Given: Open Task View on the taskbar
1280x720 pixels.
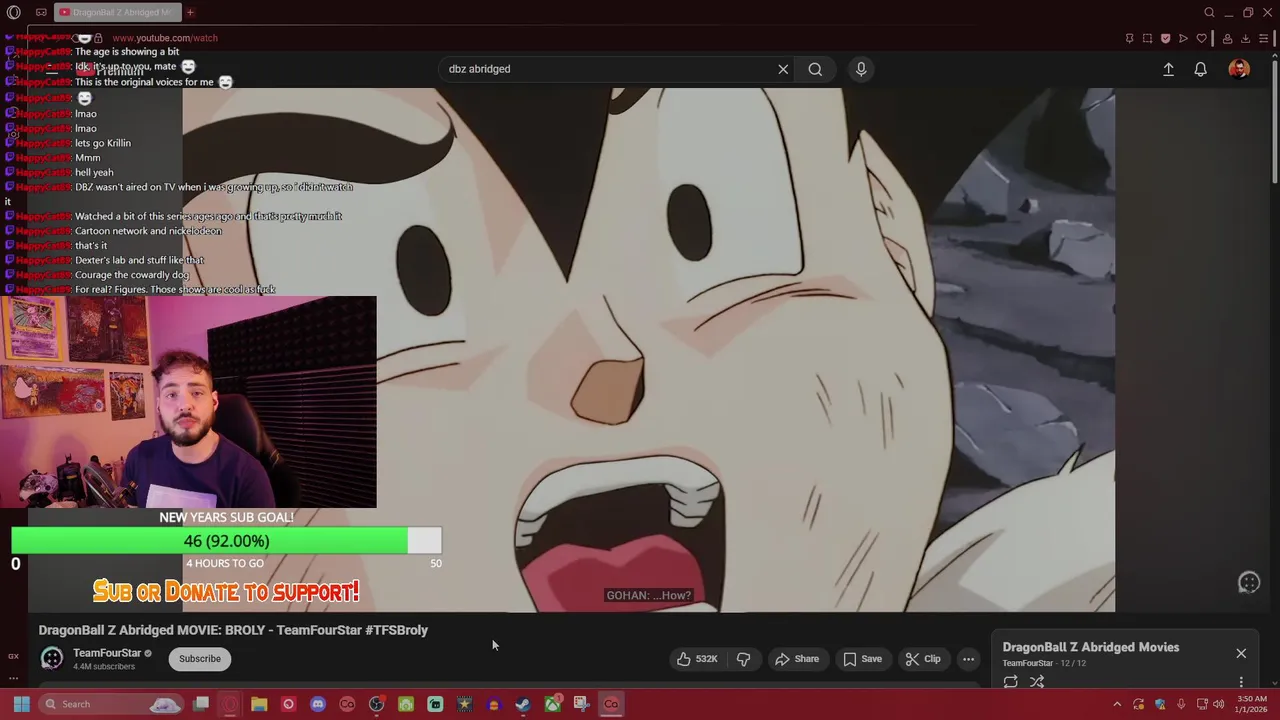Looking at the screenshot, I should point(201,704).
